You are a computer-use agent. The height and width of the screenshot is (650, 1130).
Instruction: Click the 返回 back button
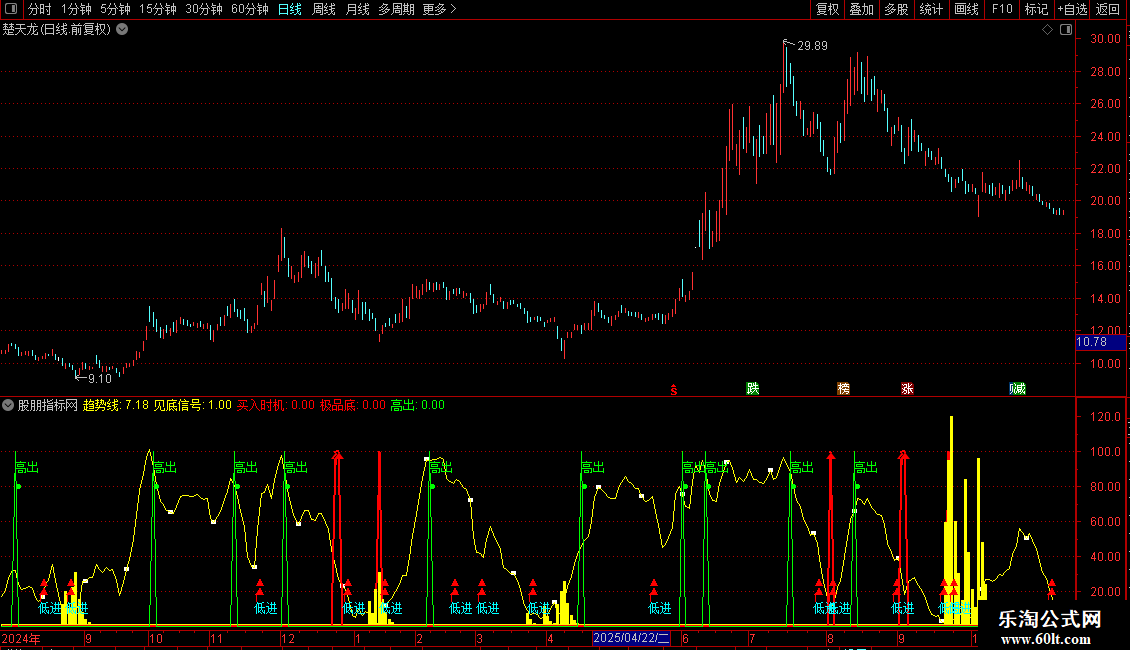pos(1108,9)
